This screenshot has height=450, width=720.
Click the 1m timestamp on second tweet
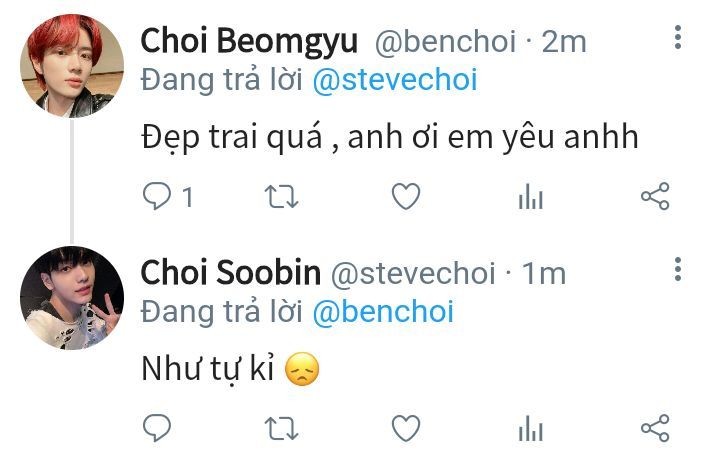click(x=543, y=272)
